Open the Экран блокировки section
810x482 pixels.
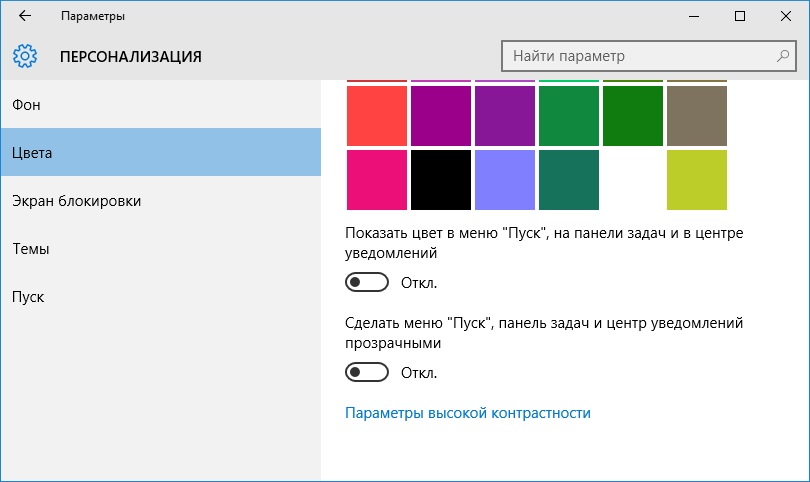coord(161,200)
